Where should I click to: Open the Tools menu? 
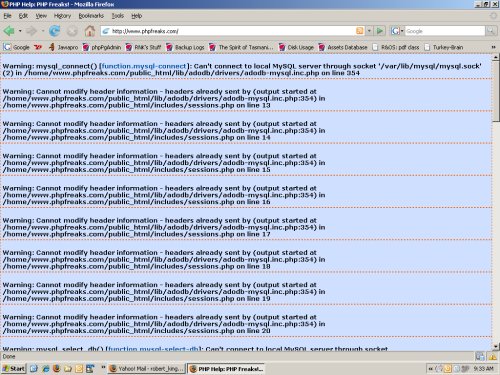(117, 16)
